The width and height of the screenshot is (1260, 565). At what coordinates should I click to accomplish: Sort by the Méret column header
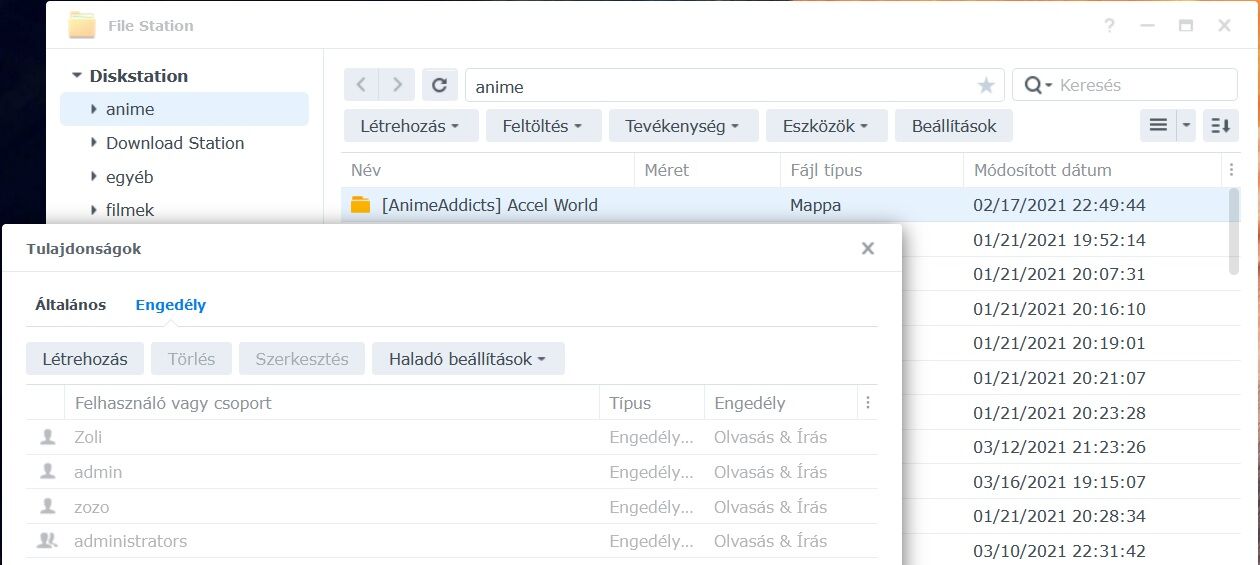point(707,170)
